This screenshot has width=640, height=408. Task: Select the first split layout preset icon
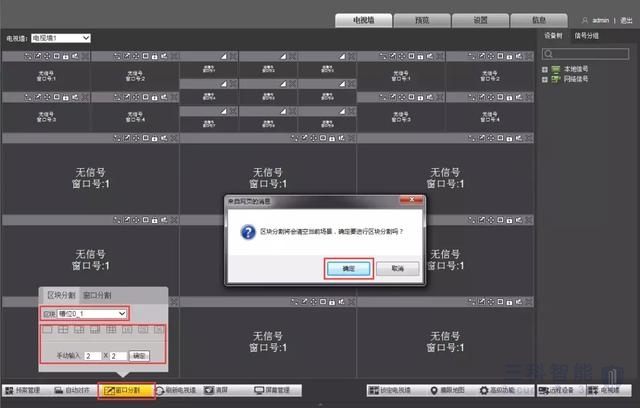[48, 328]
